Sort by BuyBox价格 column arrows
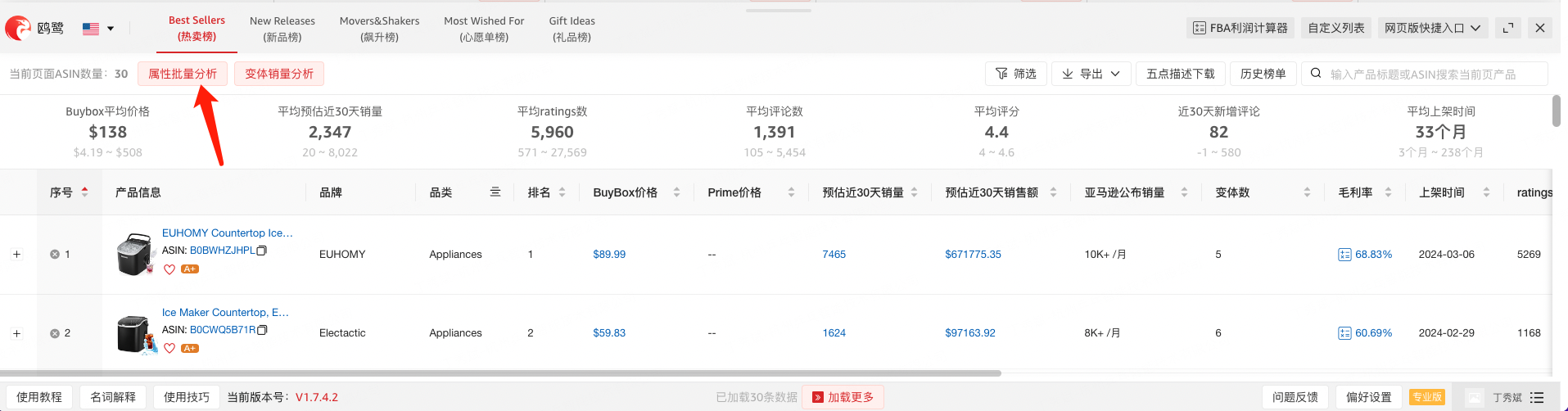Image resolution: width=1568 pixels, height=411 pixels. tap(676, 192)
